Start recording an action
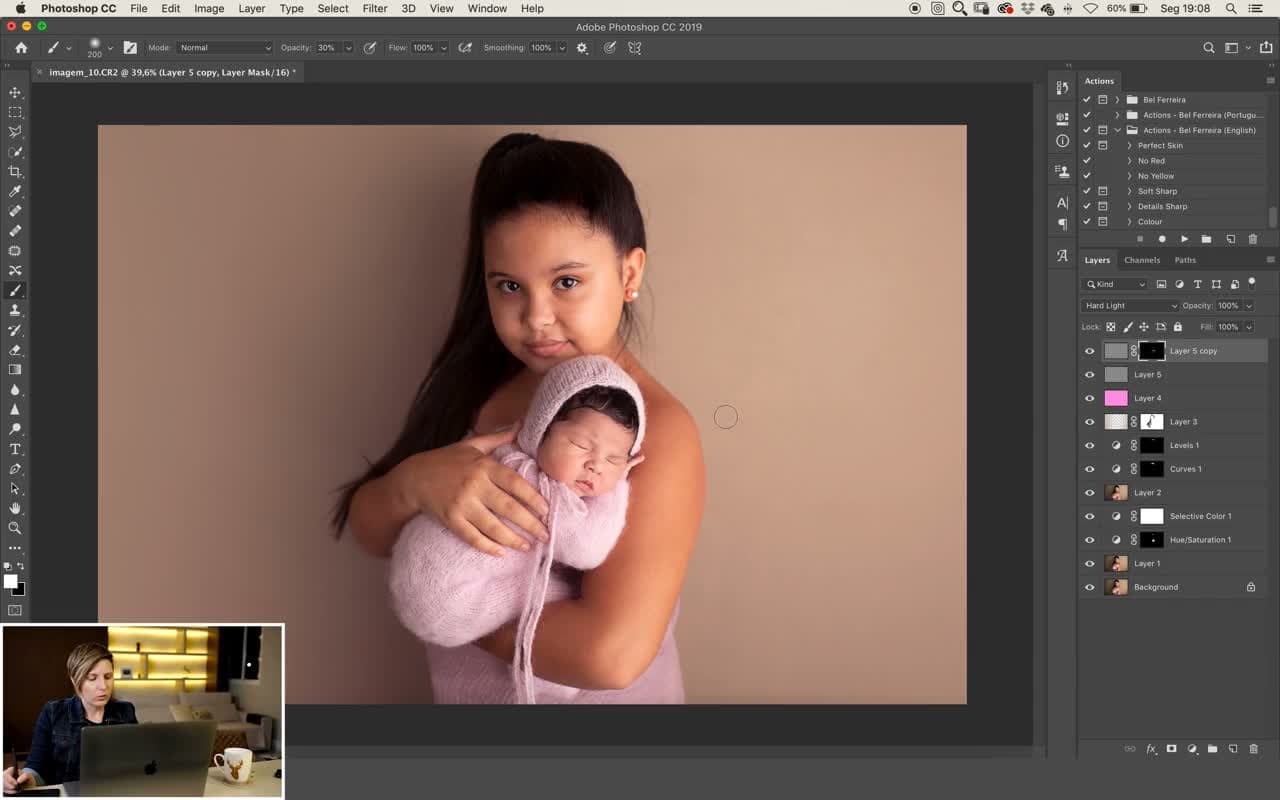This screenshot has height=800, width=1280. click(1162, 239)
